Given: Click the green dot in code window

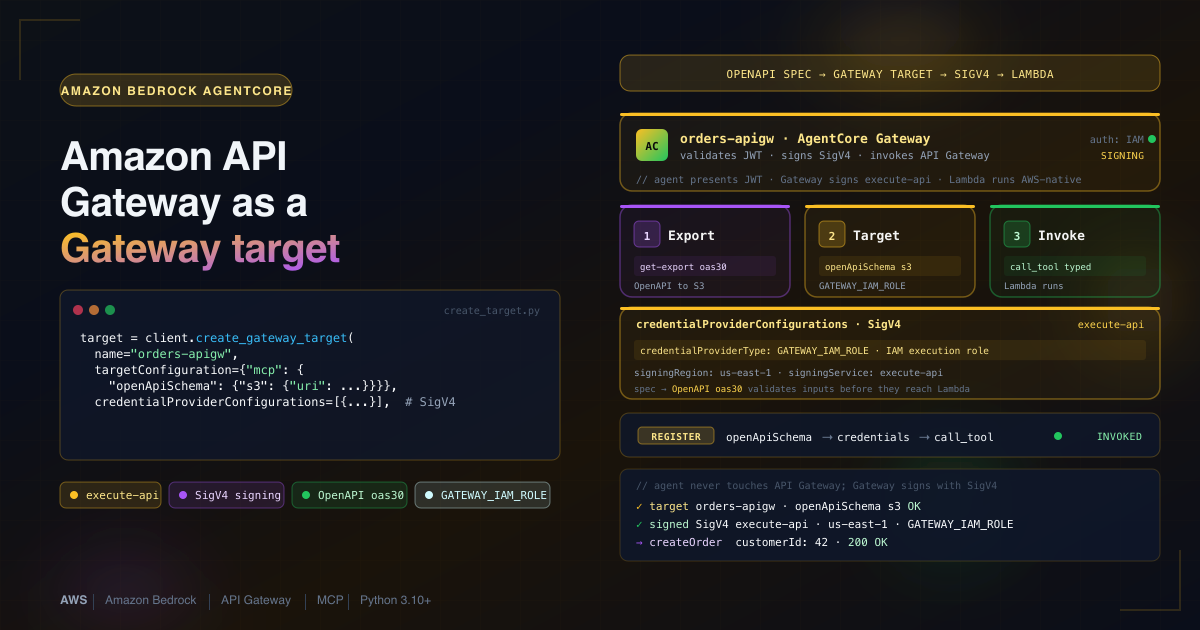Looking at the screenshot, I should click(110, 310).
